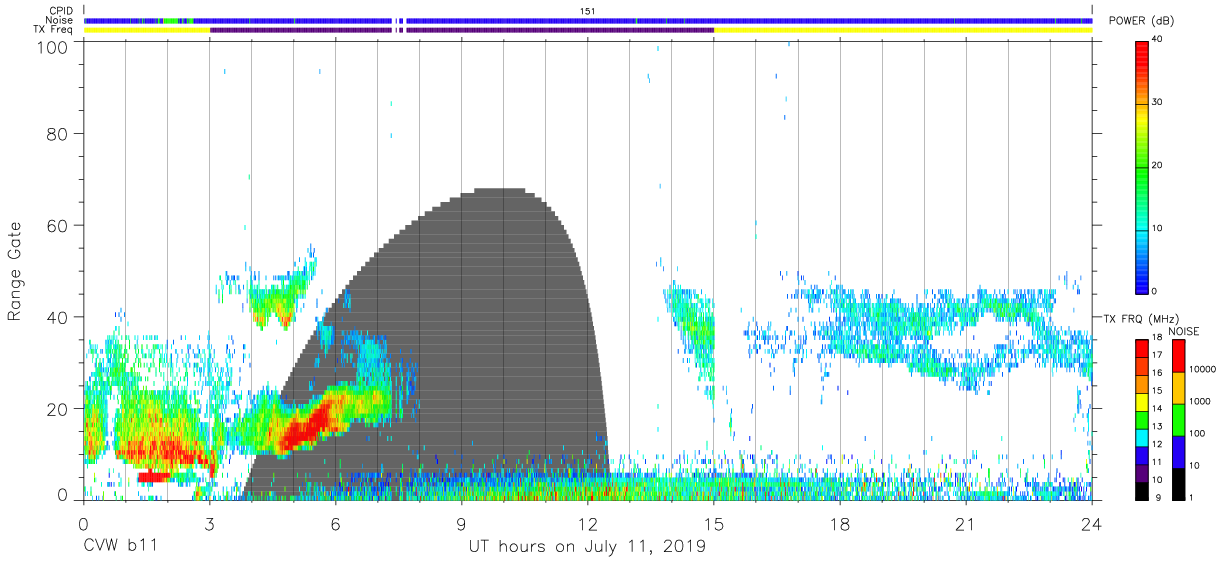Click the x-axis tick label 9
Image resolution: width=1228 pixels, height=567 pixels.
[462, 524]
